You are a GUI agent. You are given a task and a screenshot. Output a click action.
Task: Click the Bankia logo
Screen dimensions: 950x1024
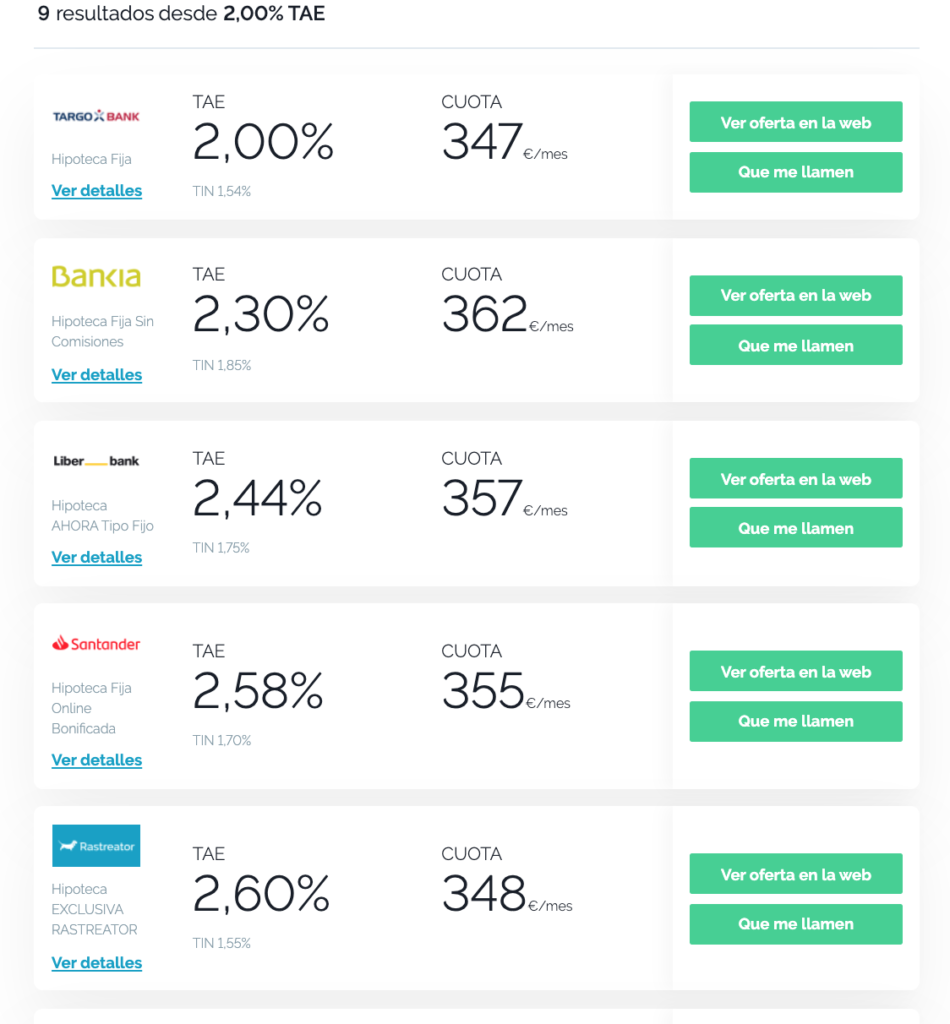click(96, 277)
